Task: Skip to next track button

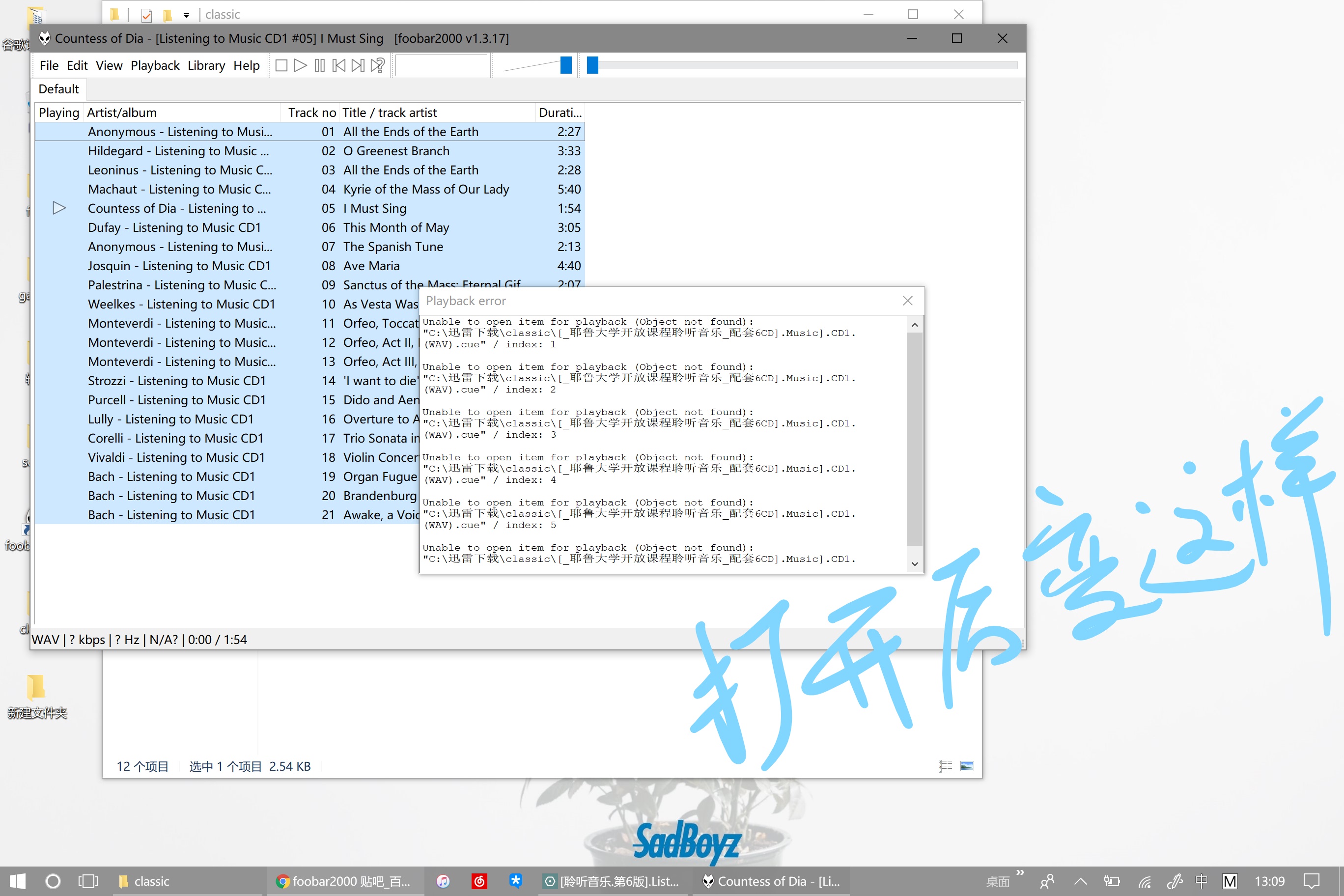Action: (x=358, y=66)
